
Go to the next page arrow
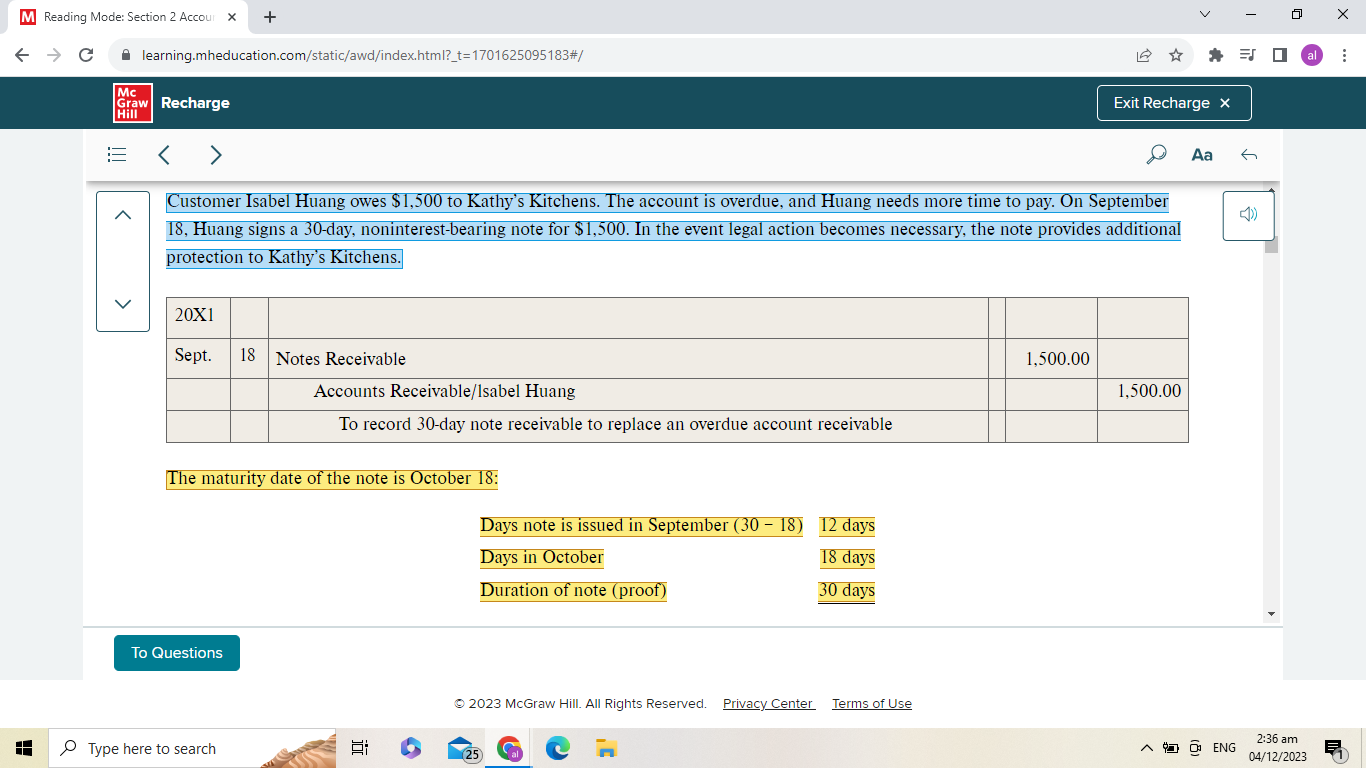pyautogui.click(x=216, y=155)
